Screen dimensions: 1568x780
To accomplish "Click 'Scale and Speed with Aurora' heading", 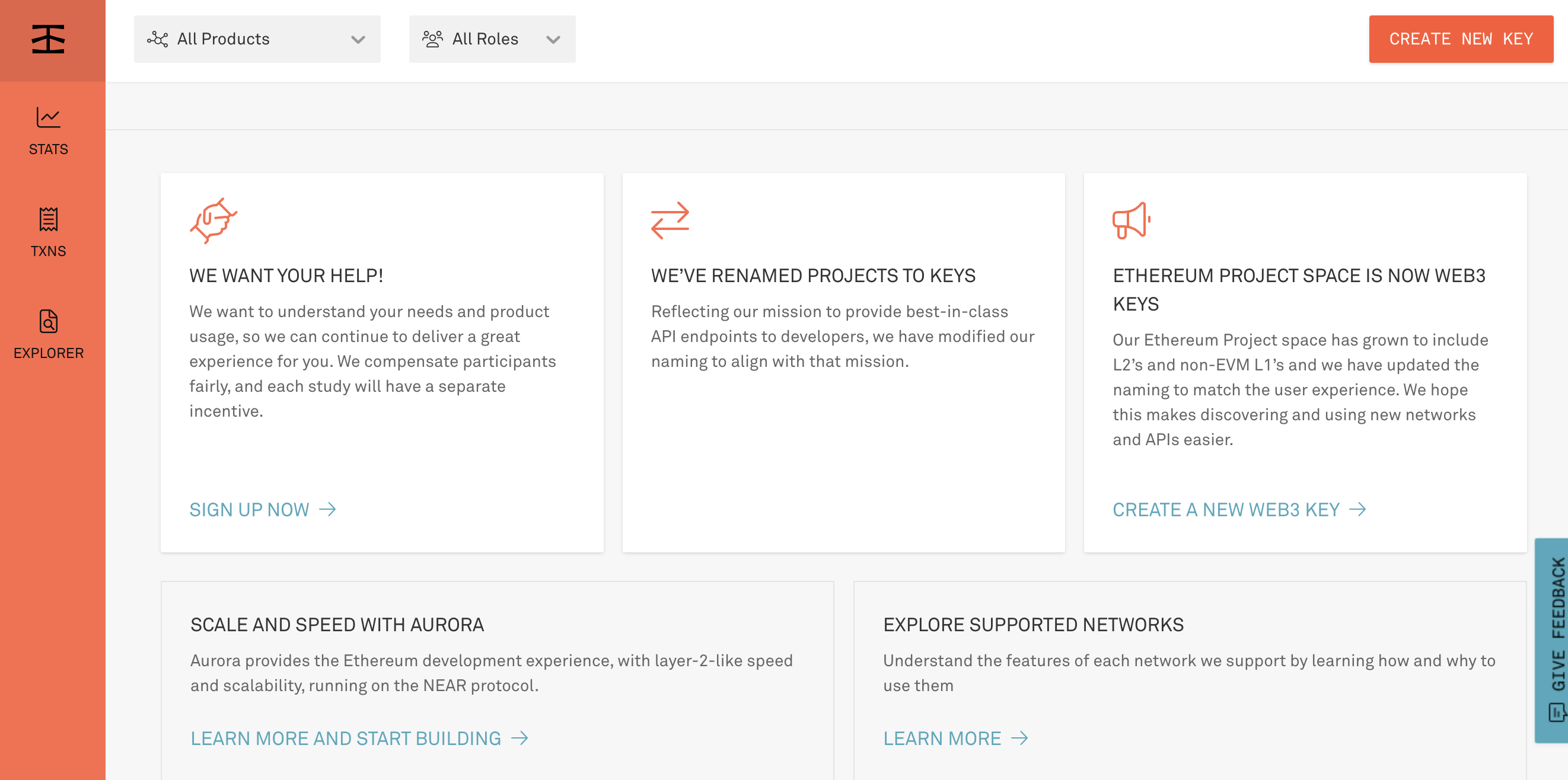I will 337,624.
